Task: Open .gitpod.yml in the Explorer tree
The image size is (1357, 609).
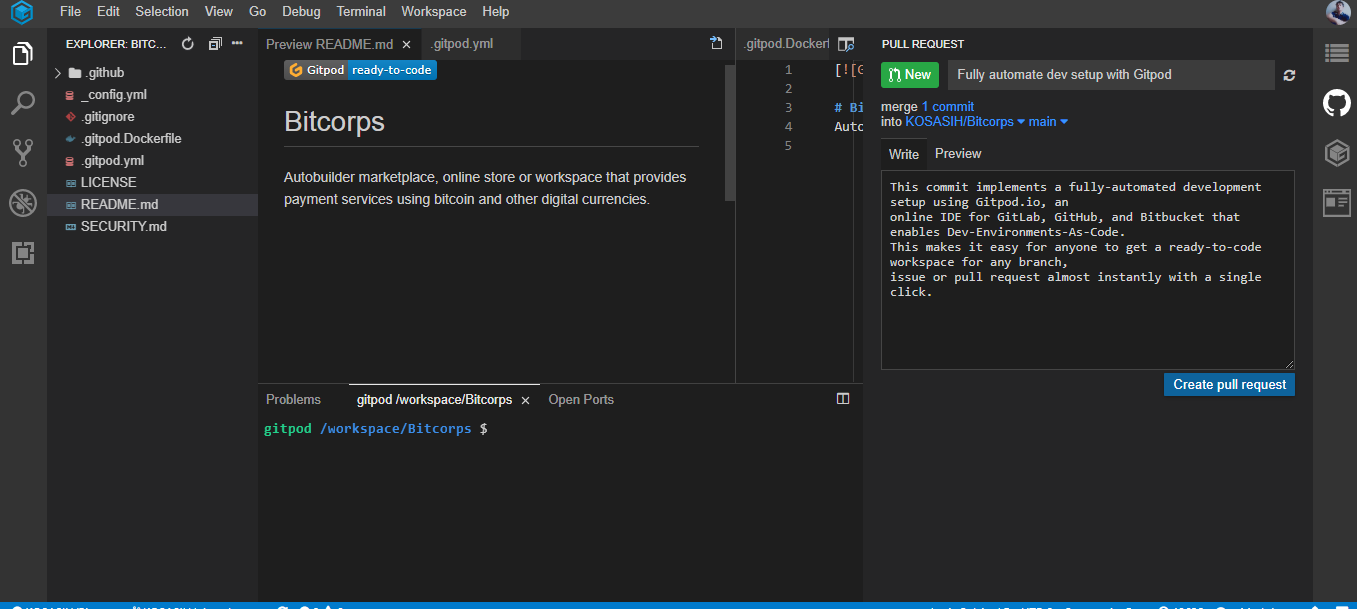Action: pos(152,161)
